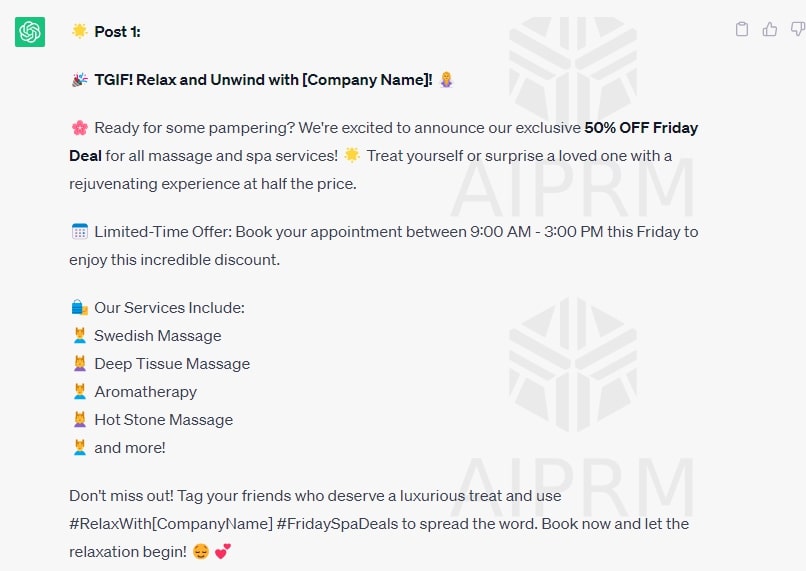Click the Post 1 heading text
The image size is (806, 571).
[x=117, y=32]
